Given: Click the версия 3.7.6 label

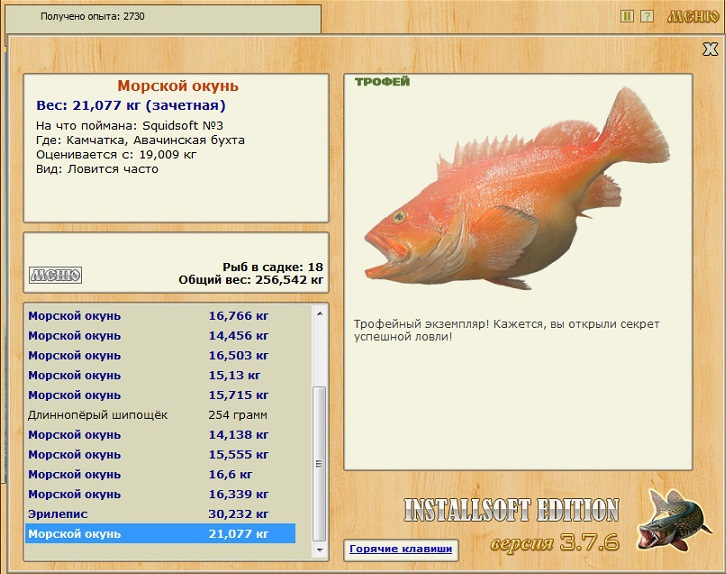Looking at the screenshot, I should point(555,543).
